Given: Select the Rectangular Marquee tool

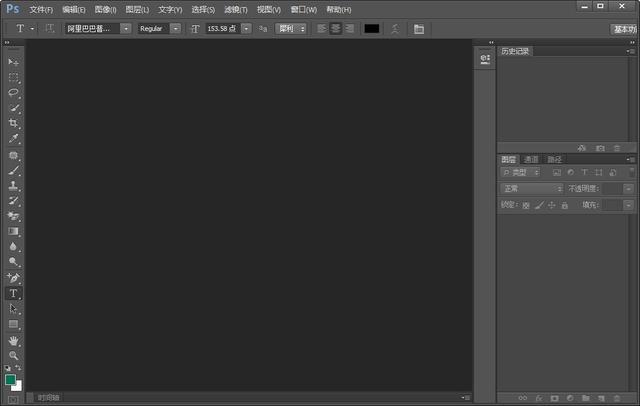Looking at the screenshot, I should point(13,77).
